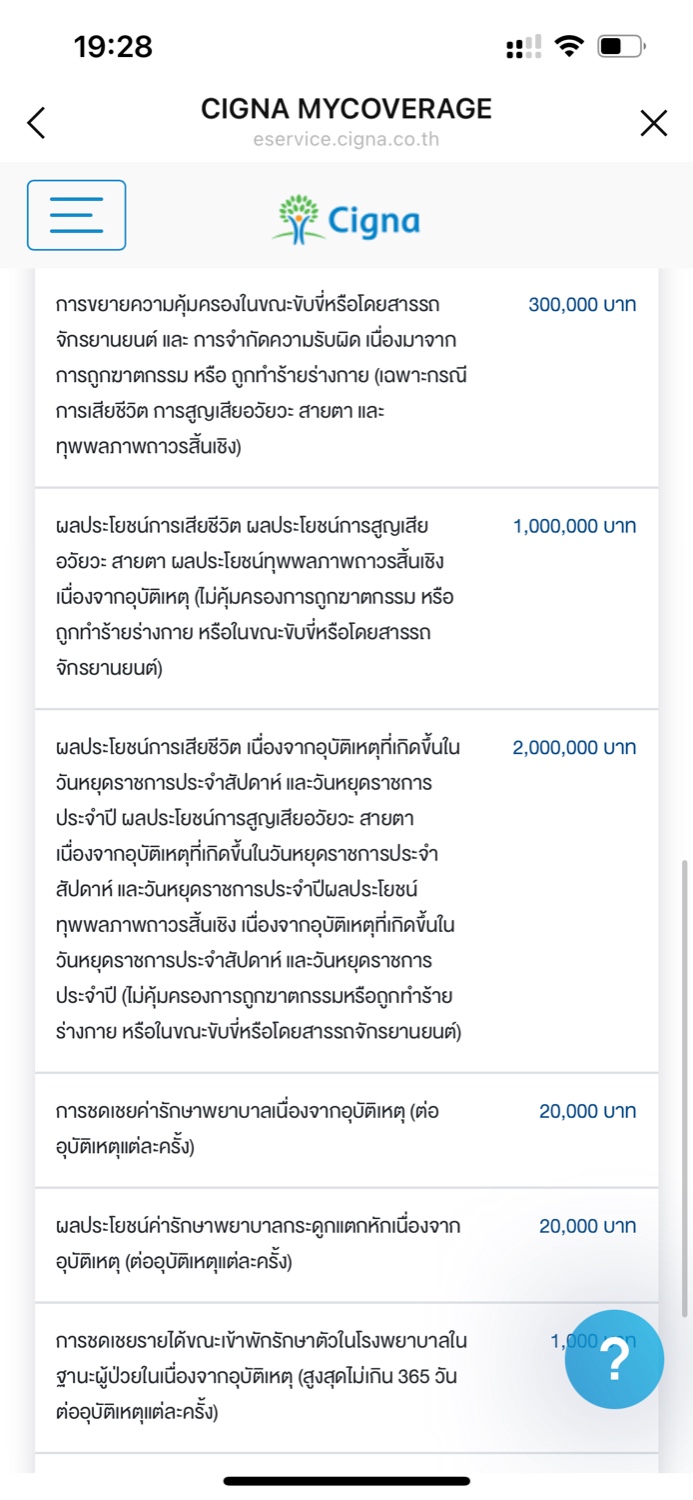Tap the bone fracture medical benefit row
The width and height of the screenshot is (693, 1500).
[x=246, y=1243]
